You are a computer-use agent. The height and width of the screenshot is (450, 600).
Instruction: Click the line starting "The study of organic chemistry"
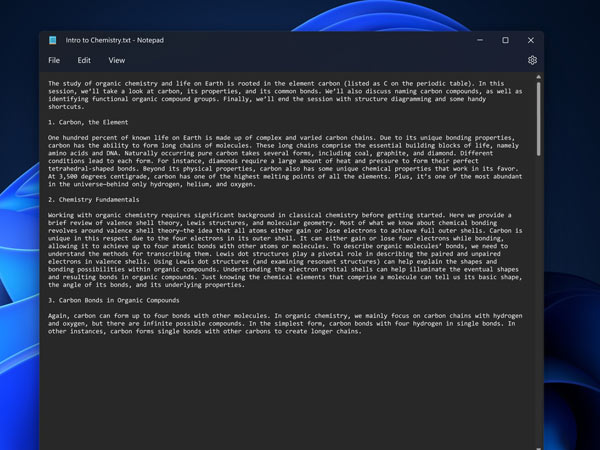coord(276,83)
